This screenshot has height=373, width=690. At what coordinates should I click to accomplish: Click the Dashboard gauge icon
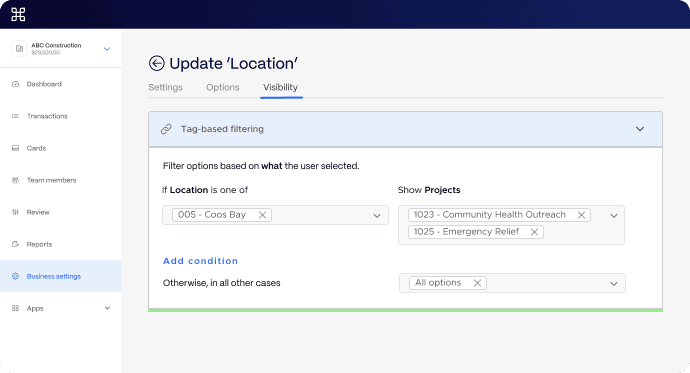[15, 84]
